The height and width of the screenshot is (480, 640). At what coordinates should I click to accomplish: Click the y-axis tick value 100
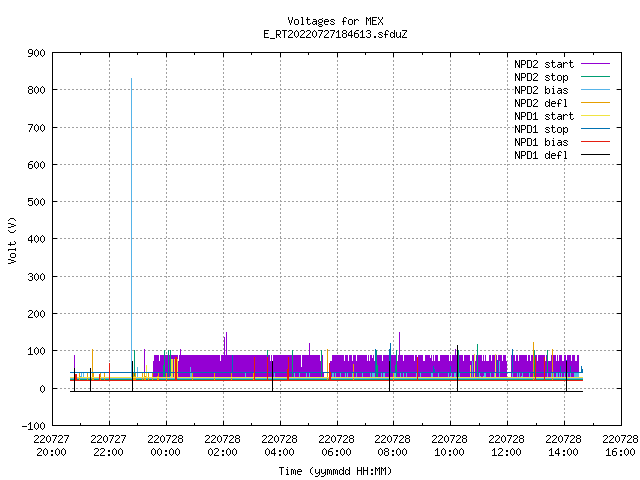click(36, 351)
